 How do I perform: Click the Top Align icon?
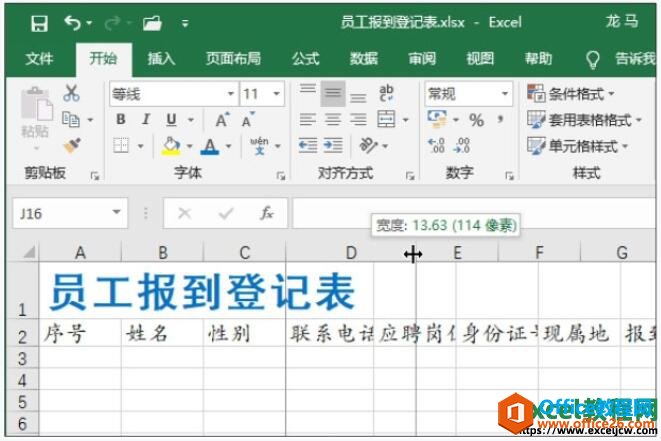[308, 89]
